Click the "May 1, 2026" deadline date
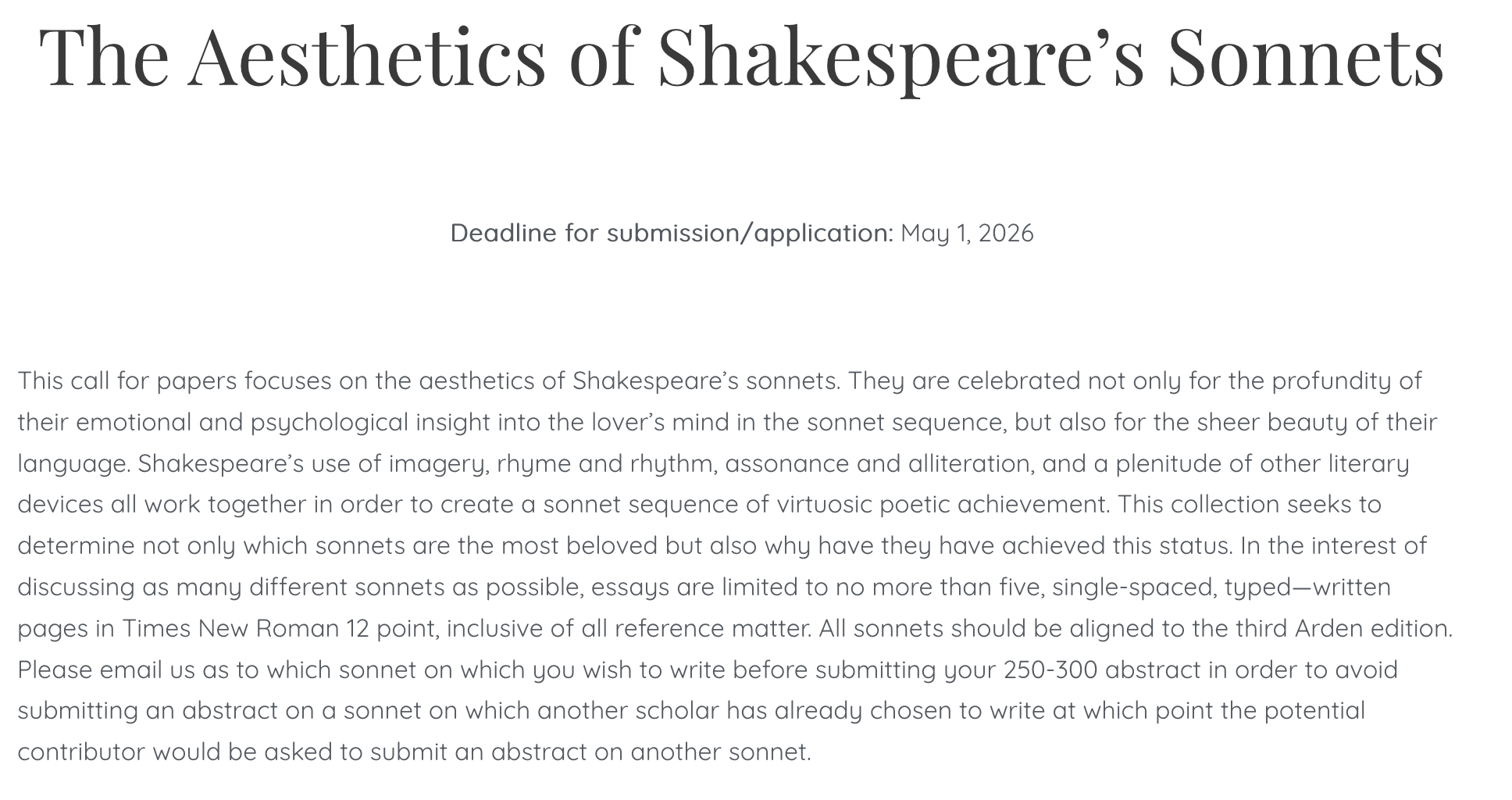The image size is (1512, 800). click(x=967, y=233)
